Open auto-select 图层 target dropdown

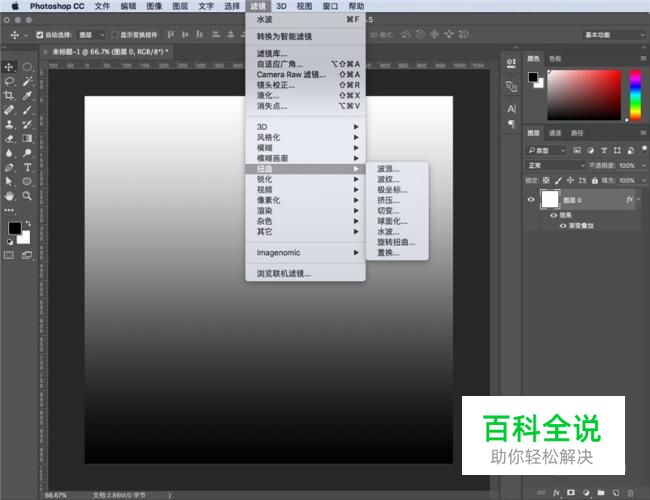(92, 35)
